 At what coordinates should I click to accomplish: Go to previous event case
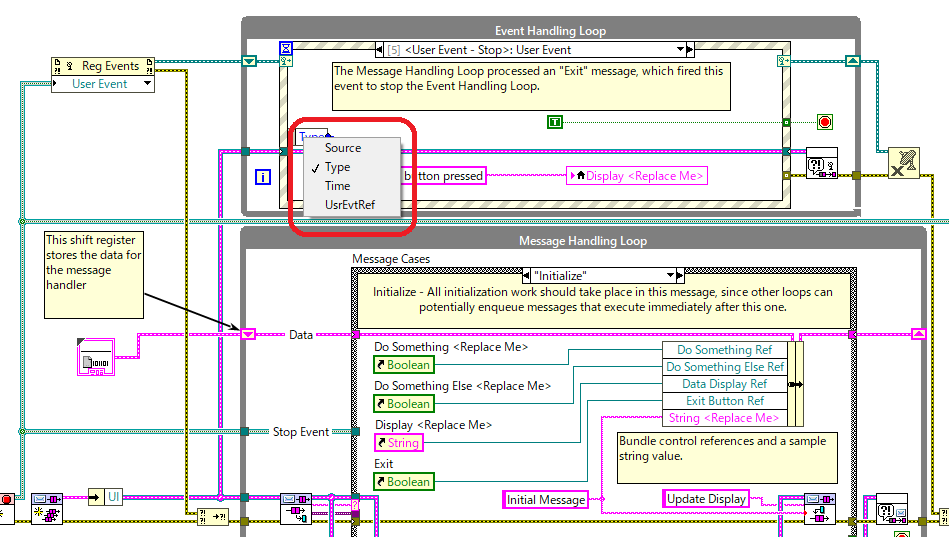(x=379, y=50)
